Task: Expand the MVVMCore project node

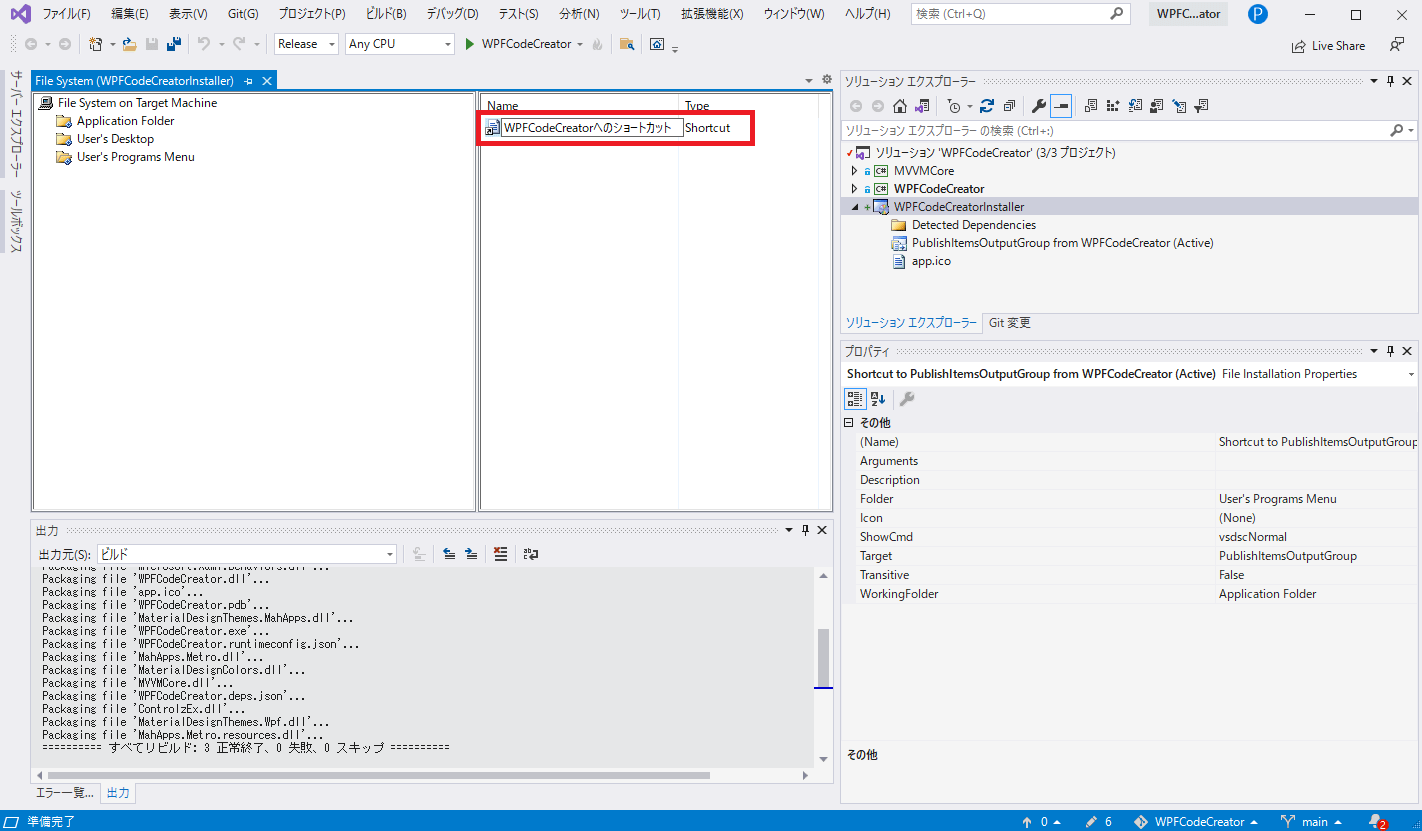Action: pos(854,171)
